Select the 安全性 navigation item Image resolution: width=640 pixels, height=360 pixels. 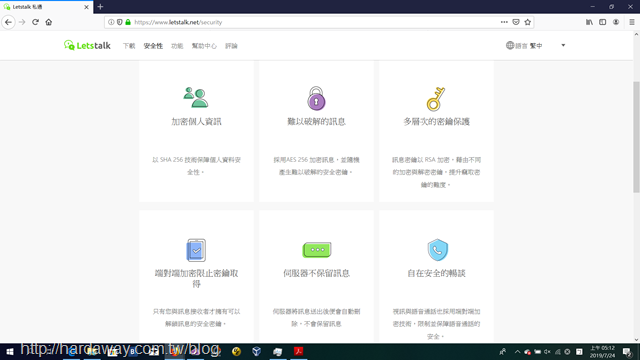point(153,46)
